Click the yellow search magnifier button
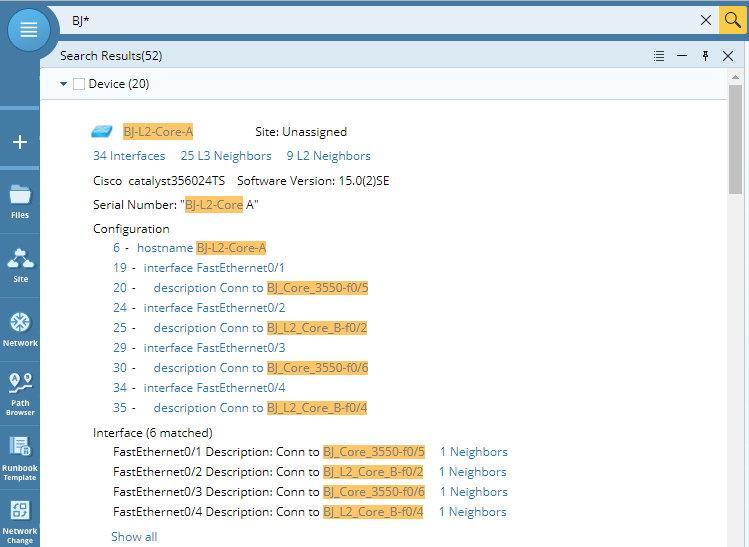Image resolution: width=749 pixels, height=547 pixels. [x=733, y=20]
